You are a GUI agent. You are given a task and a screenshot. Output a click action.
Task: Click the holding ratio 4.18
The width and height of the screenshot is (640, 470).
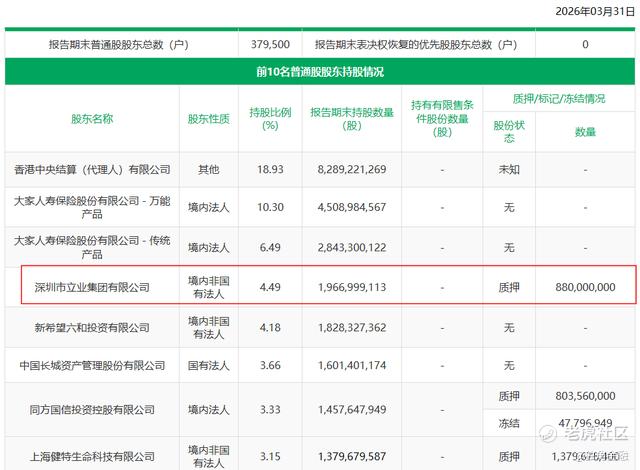click(270, 328)
